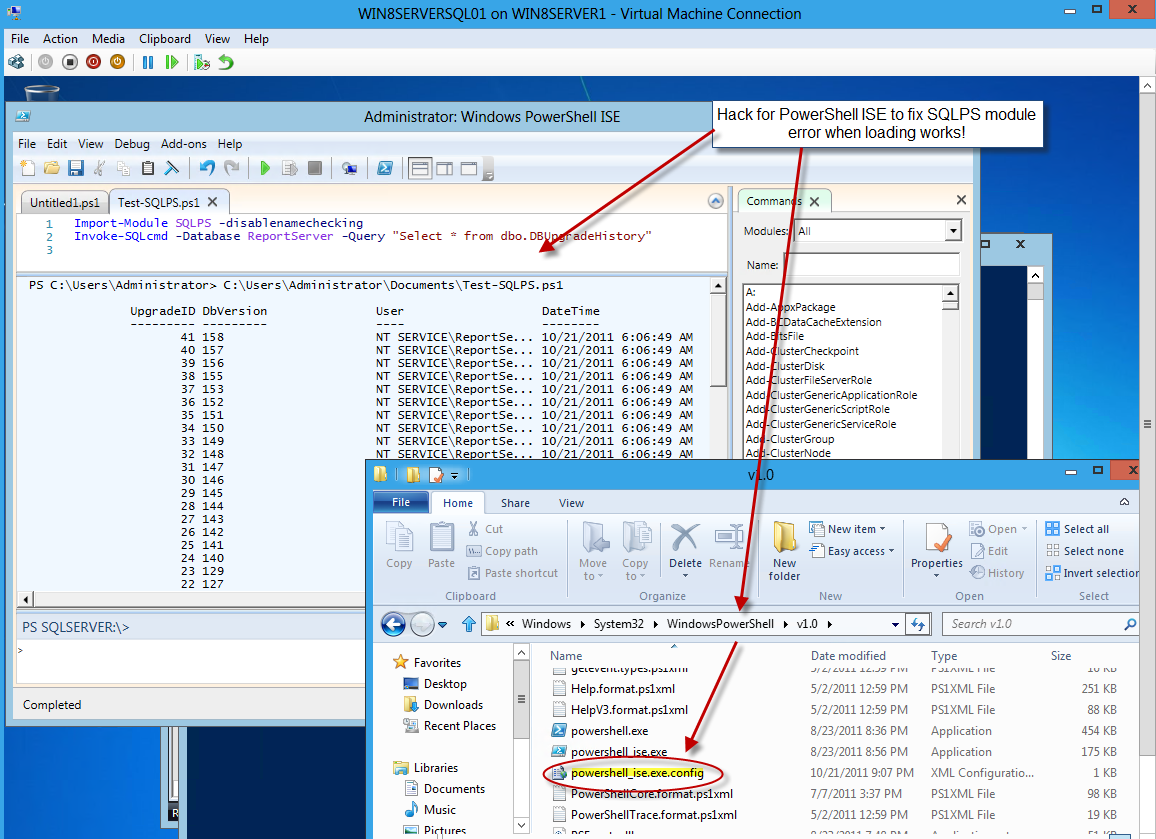The height and width of the screenshot is (839, 1156).
Task: Click New Remote PowerShell Tab icon
Action: coord(349,168)
